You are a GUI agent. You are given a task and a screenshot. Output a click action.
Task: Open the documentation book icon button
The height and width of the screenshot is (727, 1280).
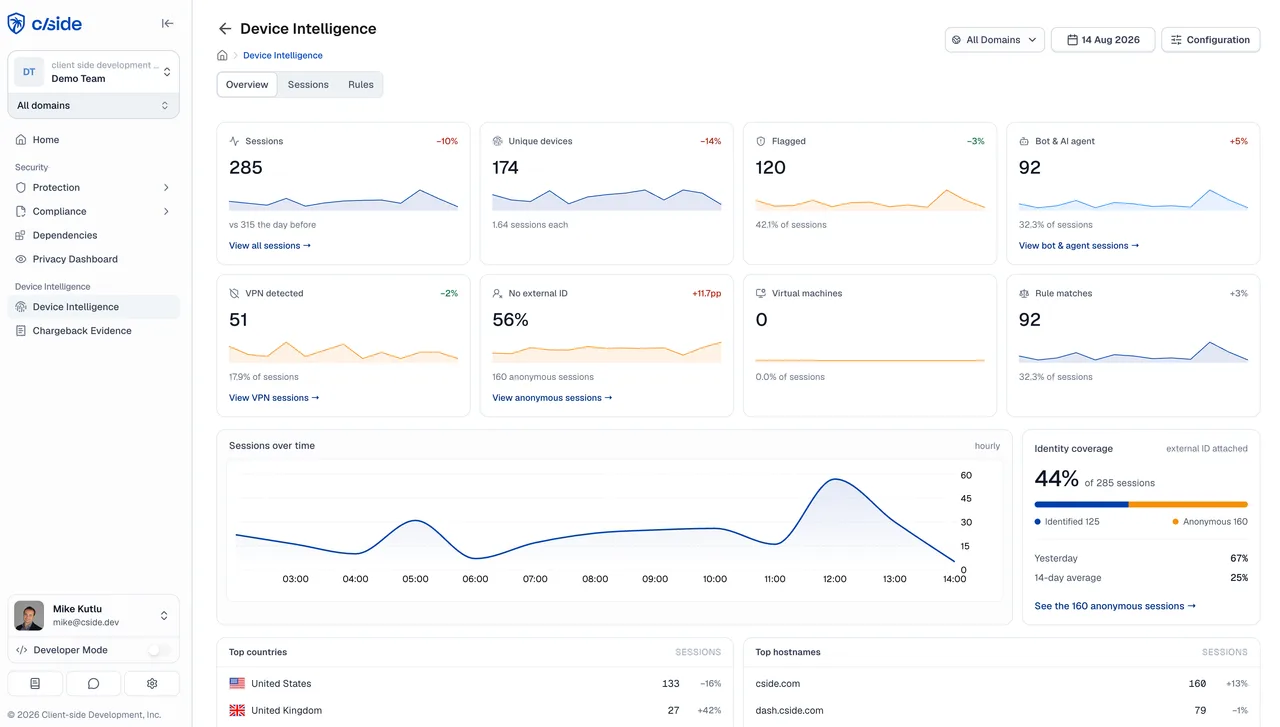(x=35, y=684)
